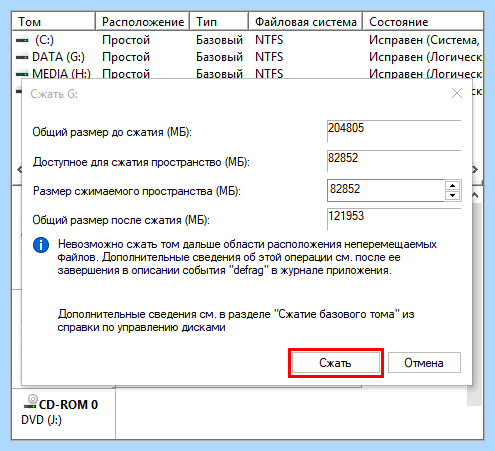Click the CD-ROM 0 disc icon

click(31, 401)
